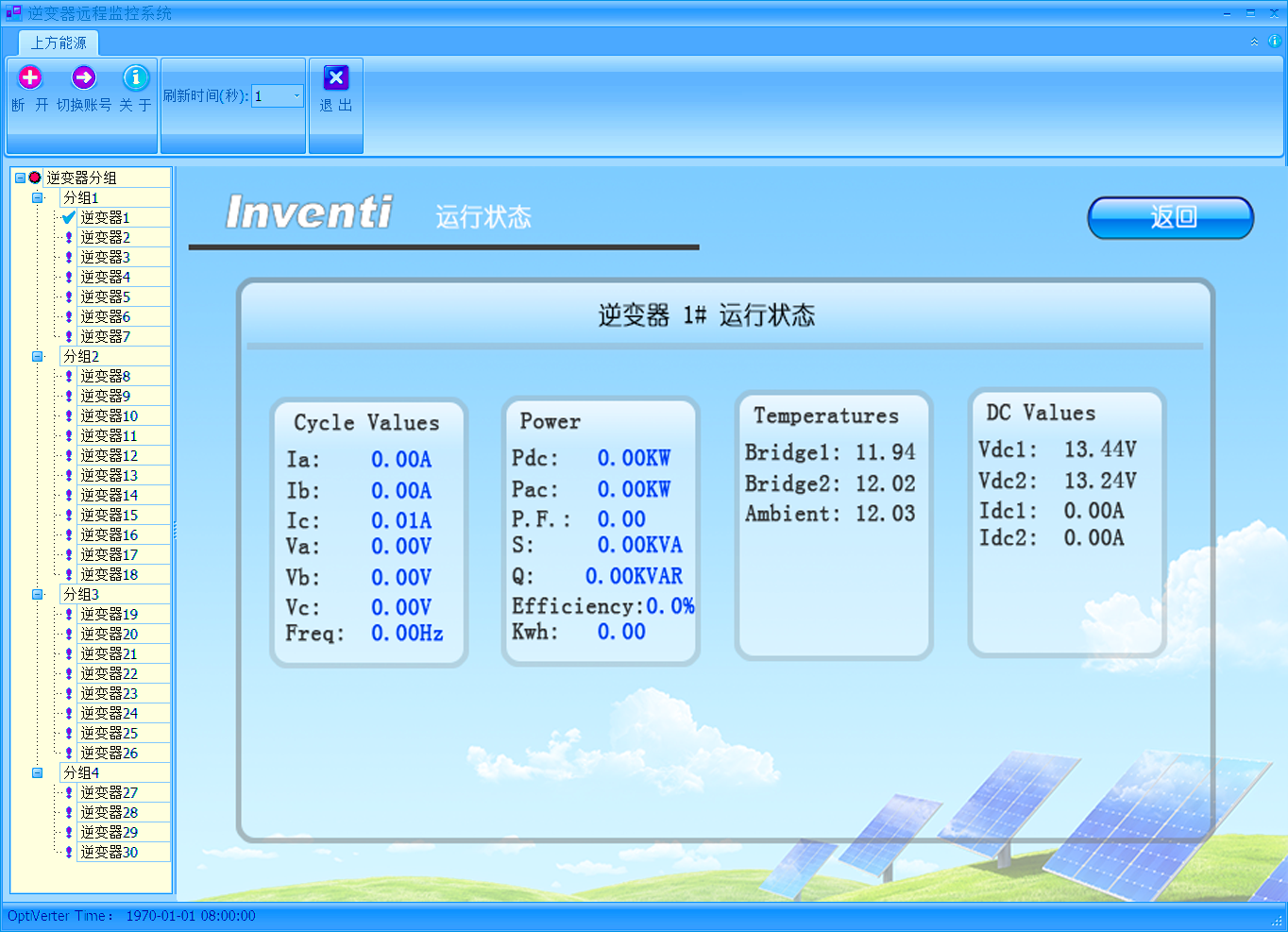Click the pink Disconnect (断开) plus icon
Viewport: 1288px width, 932px height.
pos(30,77)
